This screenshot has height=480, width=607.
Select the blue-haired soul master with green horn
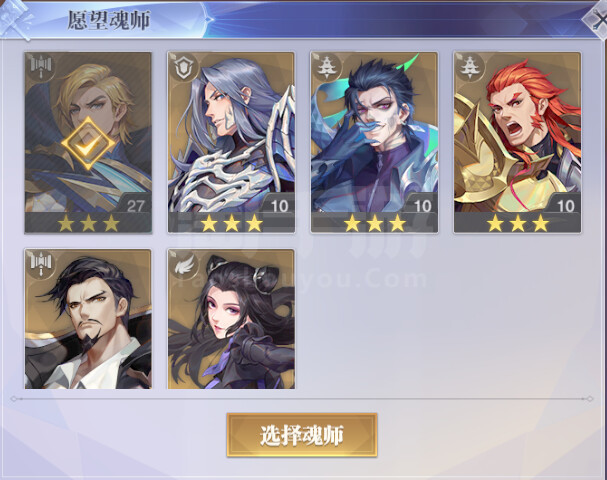374,142
